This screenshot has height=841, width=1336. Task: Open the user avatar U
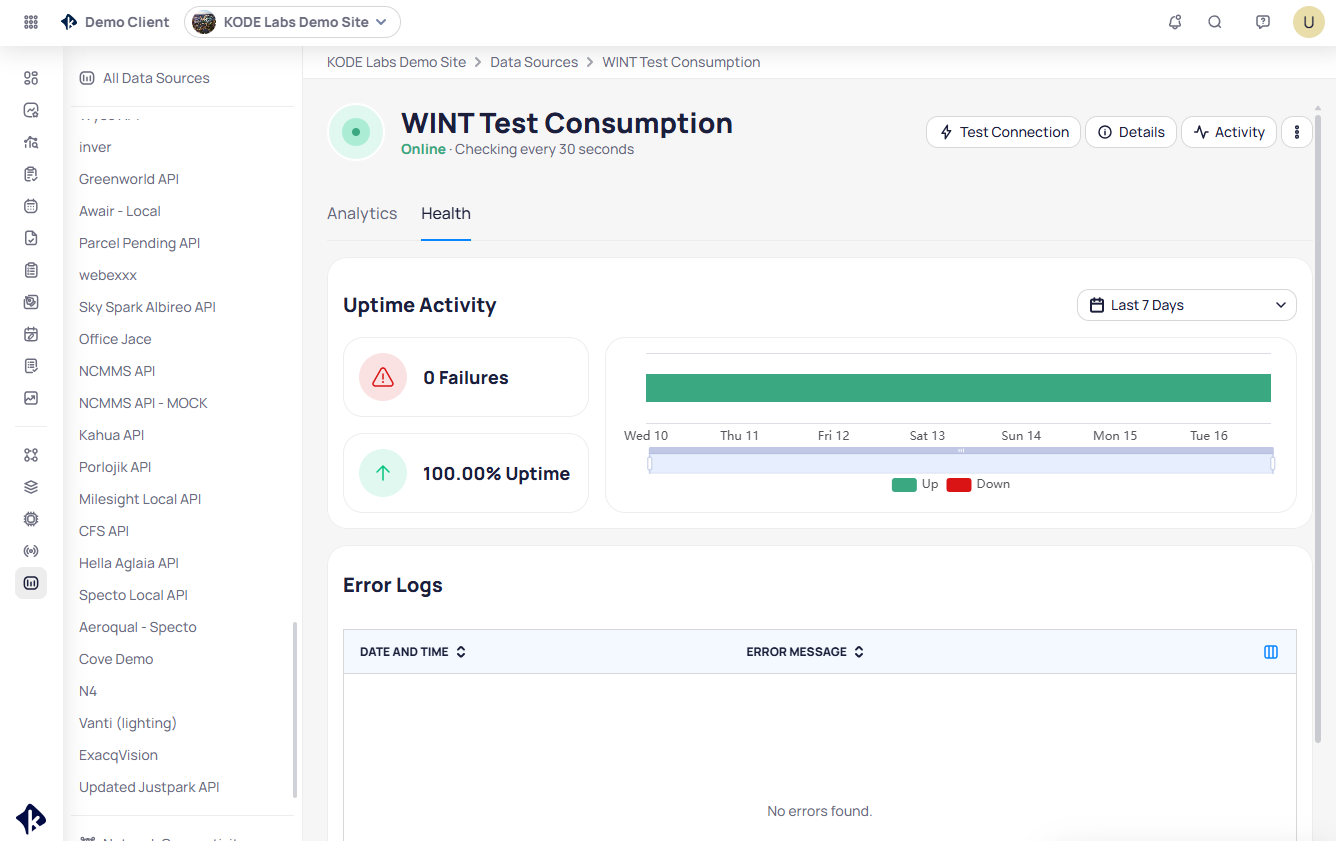1309,22
